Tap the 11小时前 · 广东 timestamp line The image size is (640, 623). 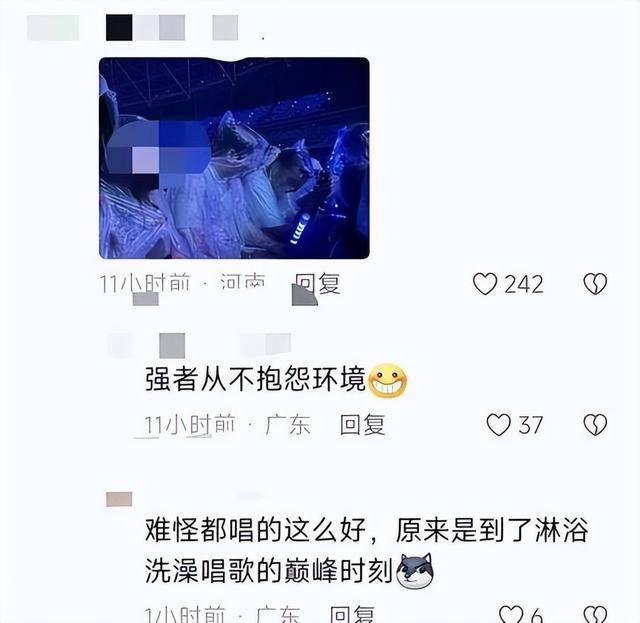(227, 425)
